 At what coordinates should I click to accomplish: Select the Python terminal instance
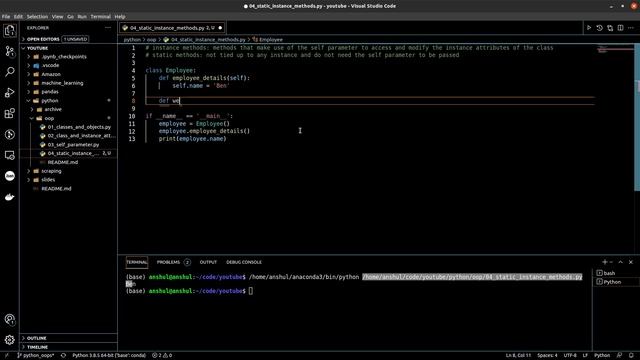click(x=612, y=282)
